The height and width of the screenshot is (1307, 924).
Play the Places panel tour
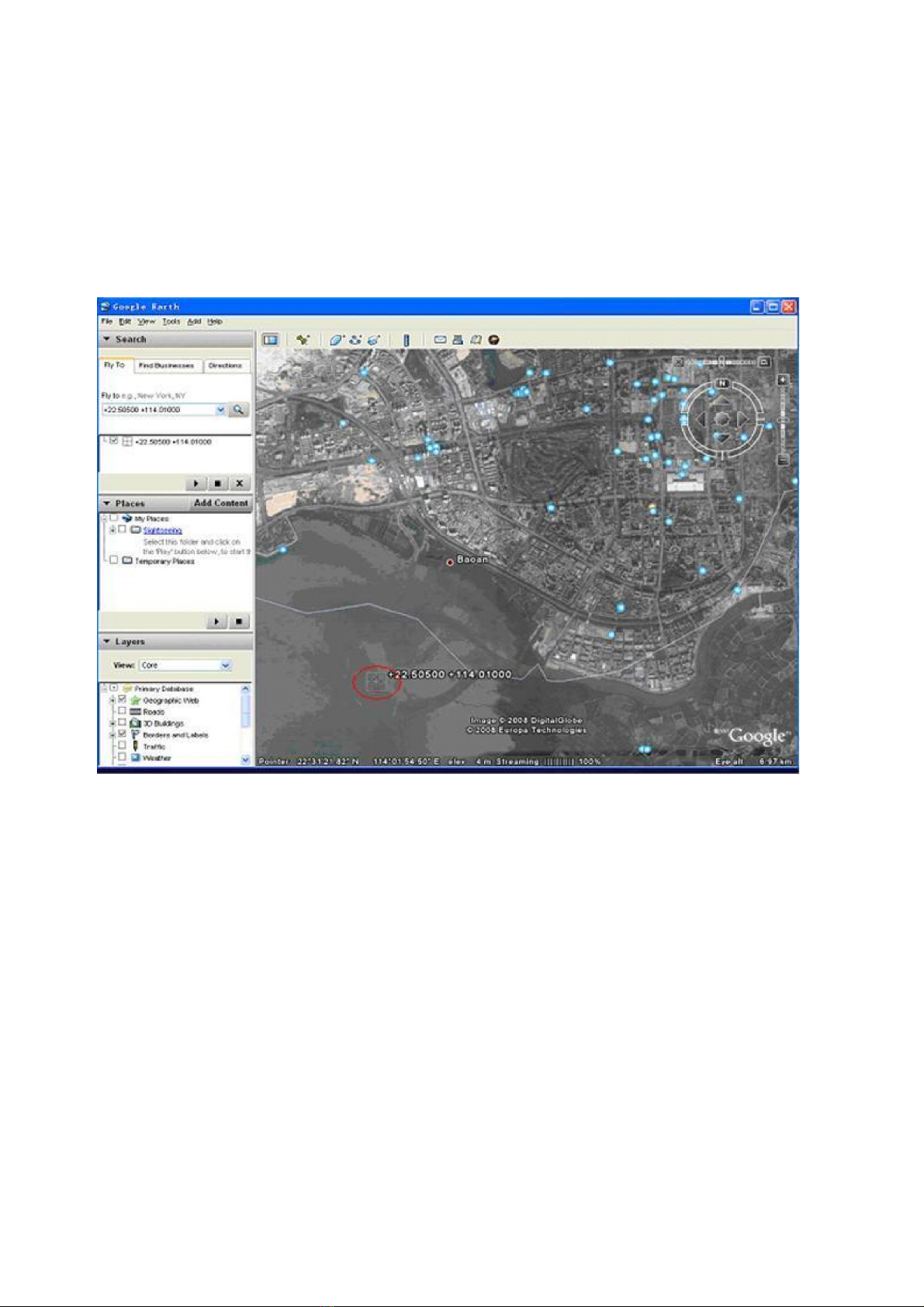tap(217, 622)
